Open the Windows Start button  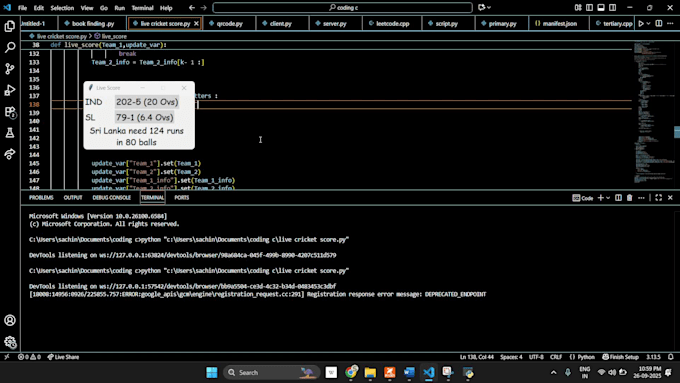(212, 373)
